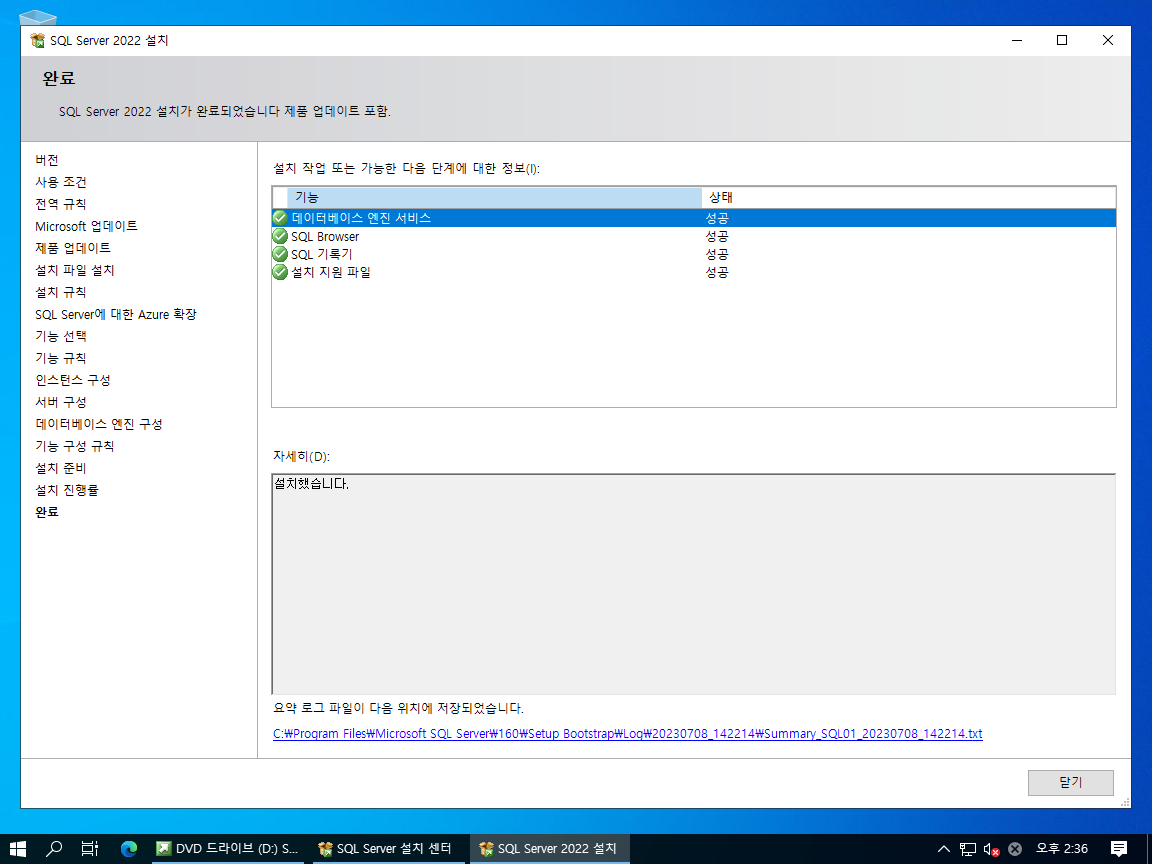Click the 전역 규칙 step in sidebar
This screenshot has width=1152, height=864.
pos(61,204)
